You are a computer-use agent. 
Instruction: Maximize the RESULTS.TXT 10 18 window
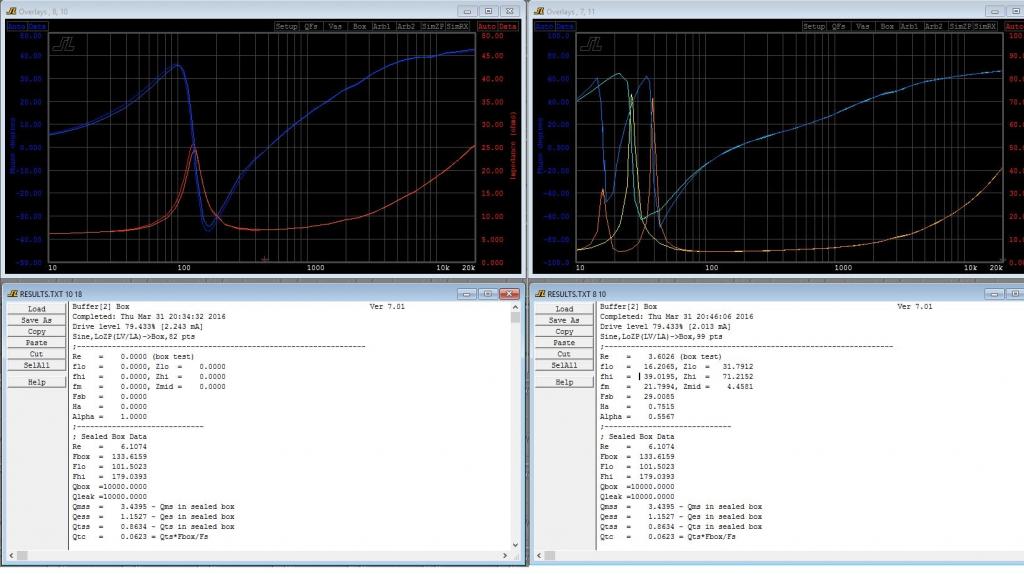[488, 294]
